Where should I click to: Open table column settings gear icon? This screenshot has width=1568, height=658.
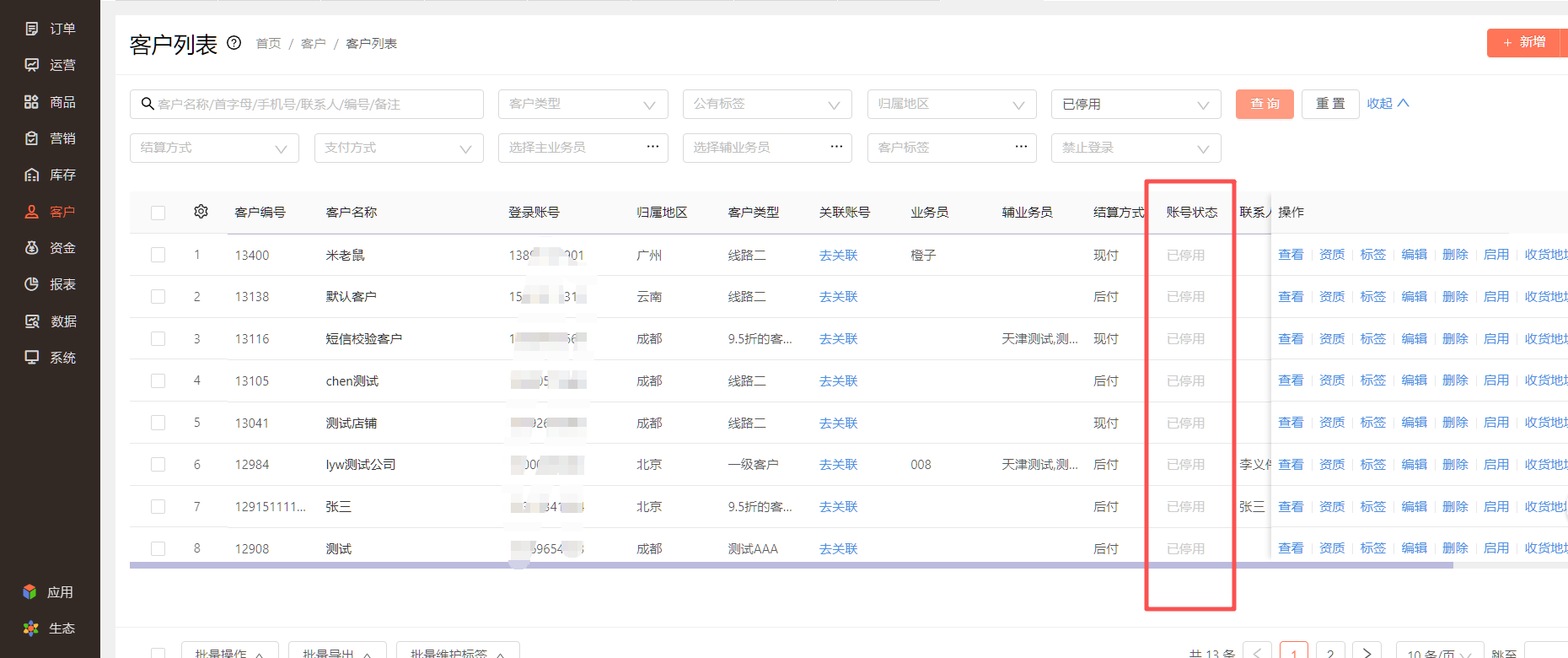(201, 212)
